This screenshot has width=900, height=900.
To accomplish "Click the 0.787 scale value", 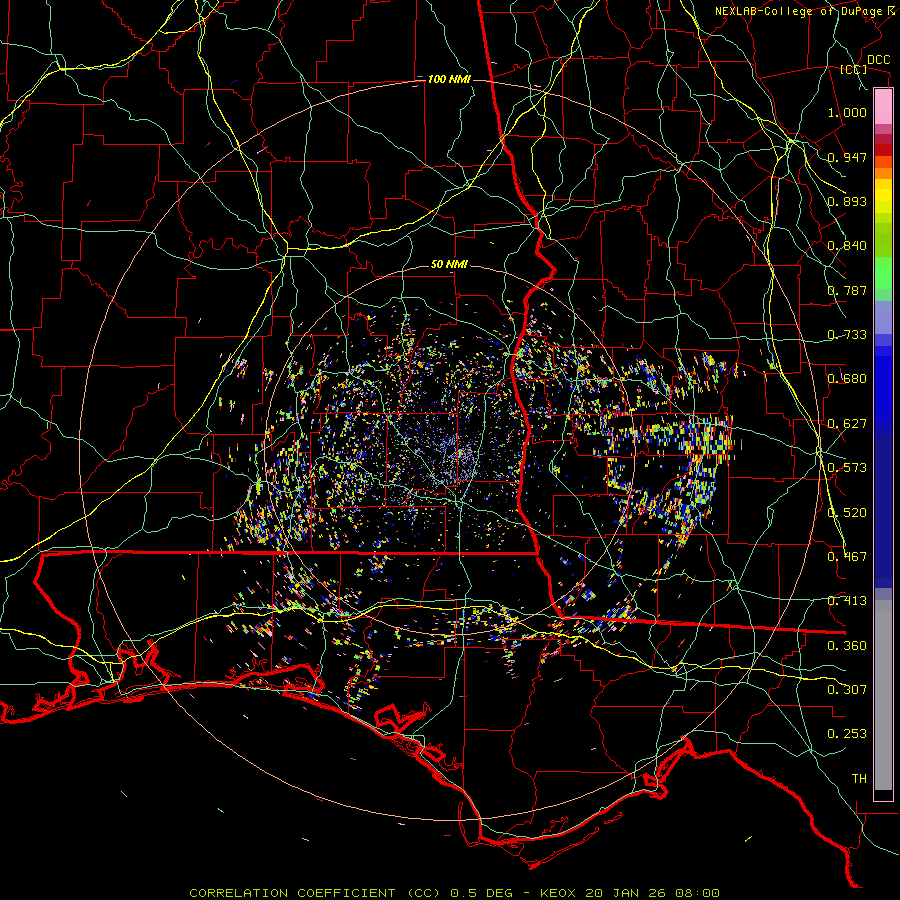I will coord(847,290).
